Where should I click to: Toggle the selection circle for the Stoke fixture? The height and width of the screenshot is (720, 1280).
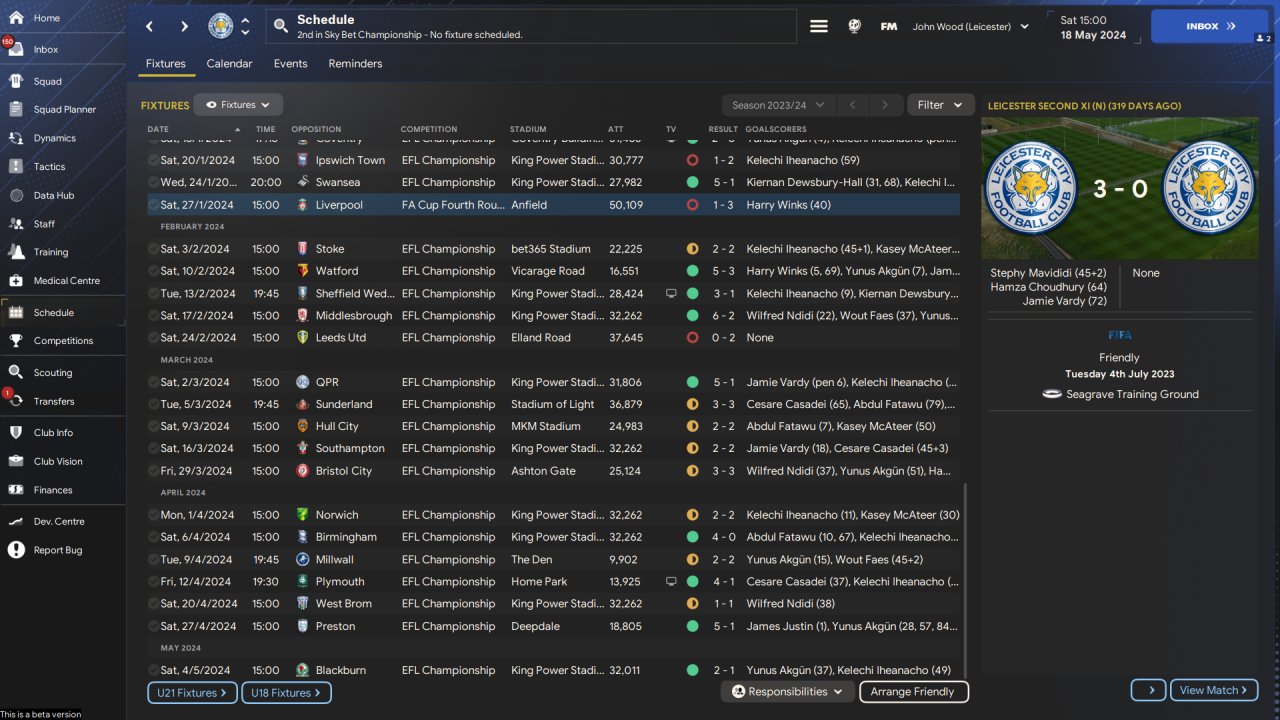pyautogui.click(x=153, y=249)
